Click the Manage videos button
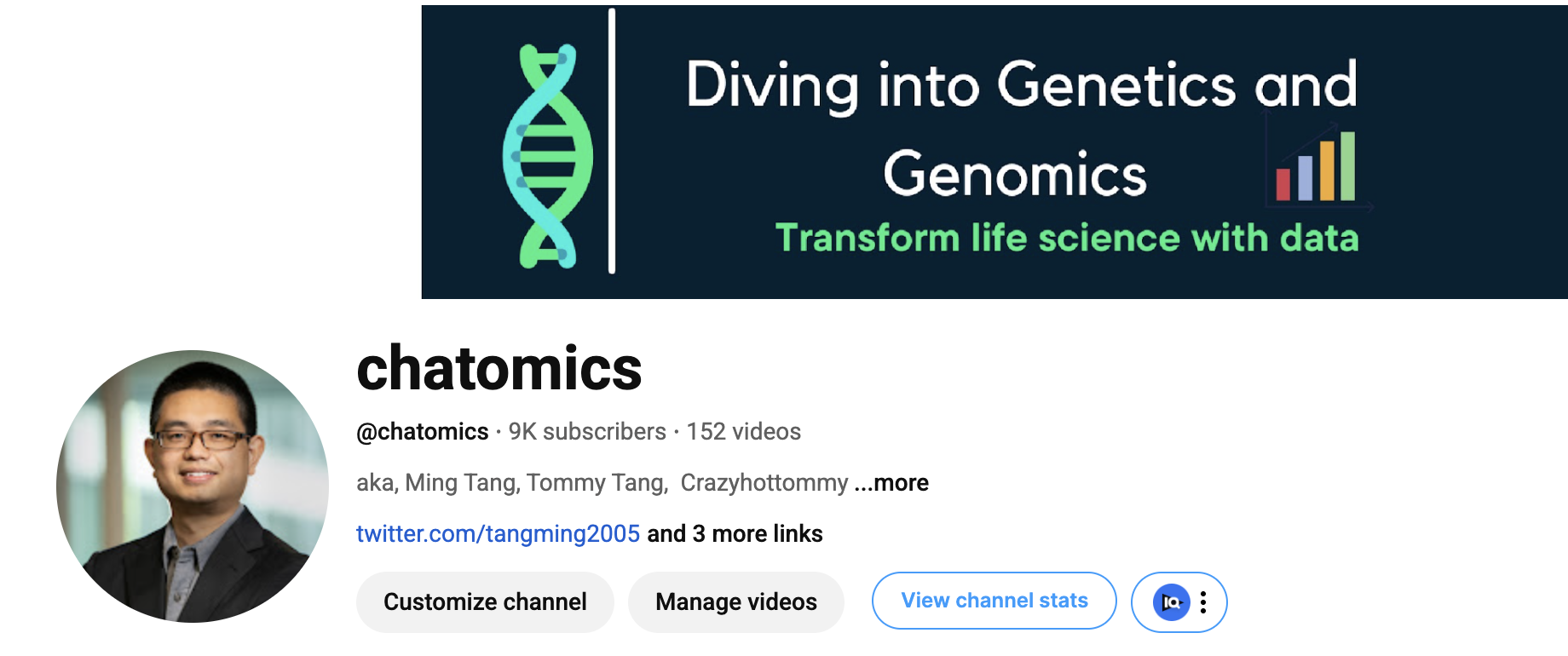This screenshot has height=656, width=1568. pos(736,602)
